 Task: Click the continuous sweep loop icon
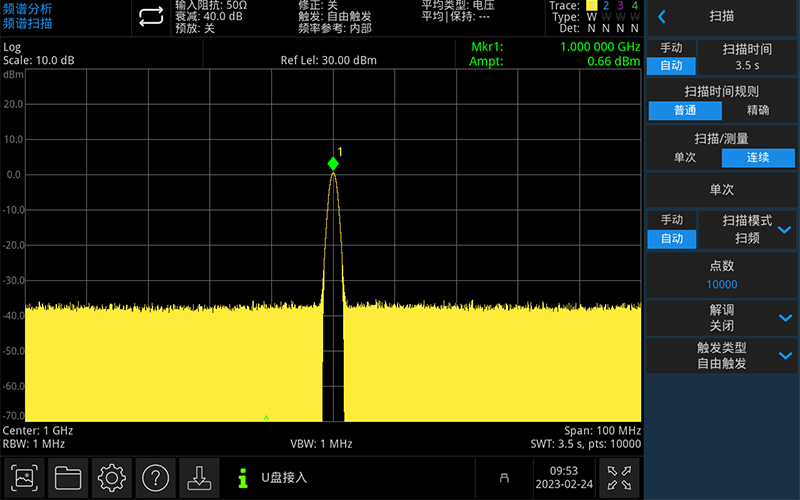[150, 16]
